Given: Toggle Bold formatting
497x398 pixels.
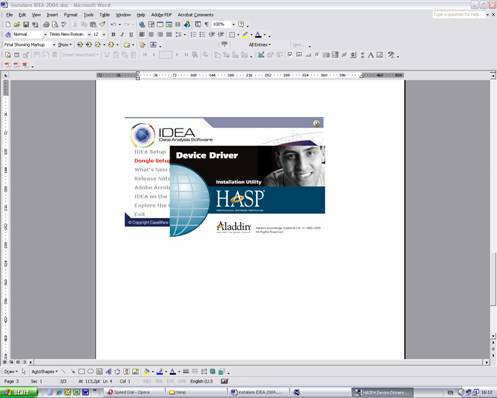Looking at the screenshot, I should [113, 34].
